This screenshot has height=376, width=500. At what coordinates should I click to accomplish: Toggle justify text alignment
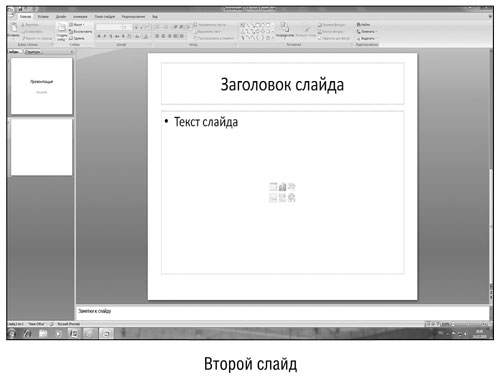point(175,36)
